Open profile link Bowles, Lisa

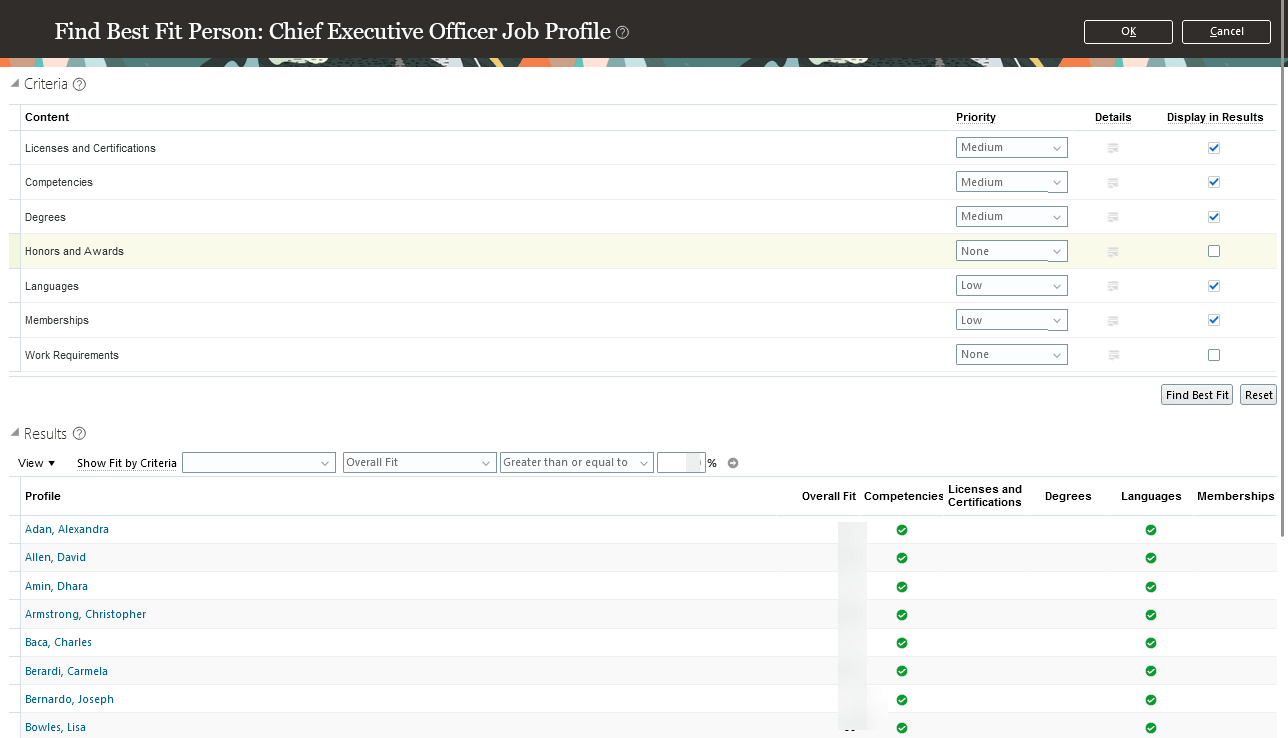tap(55, 728)
